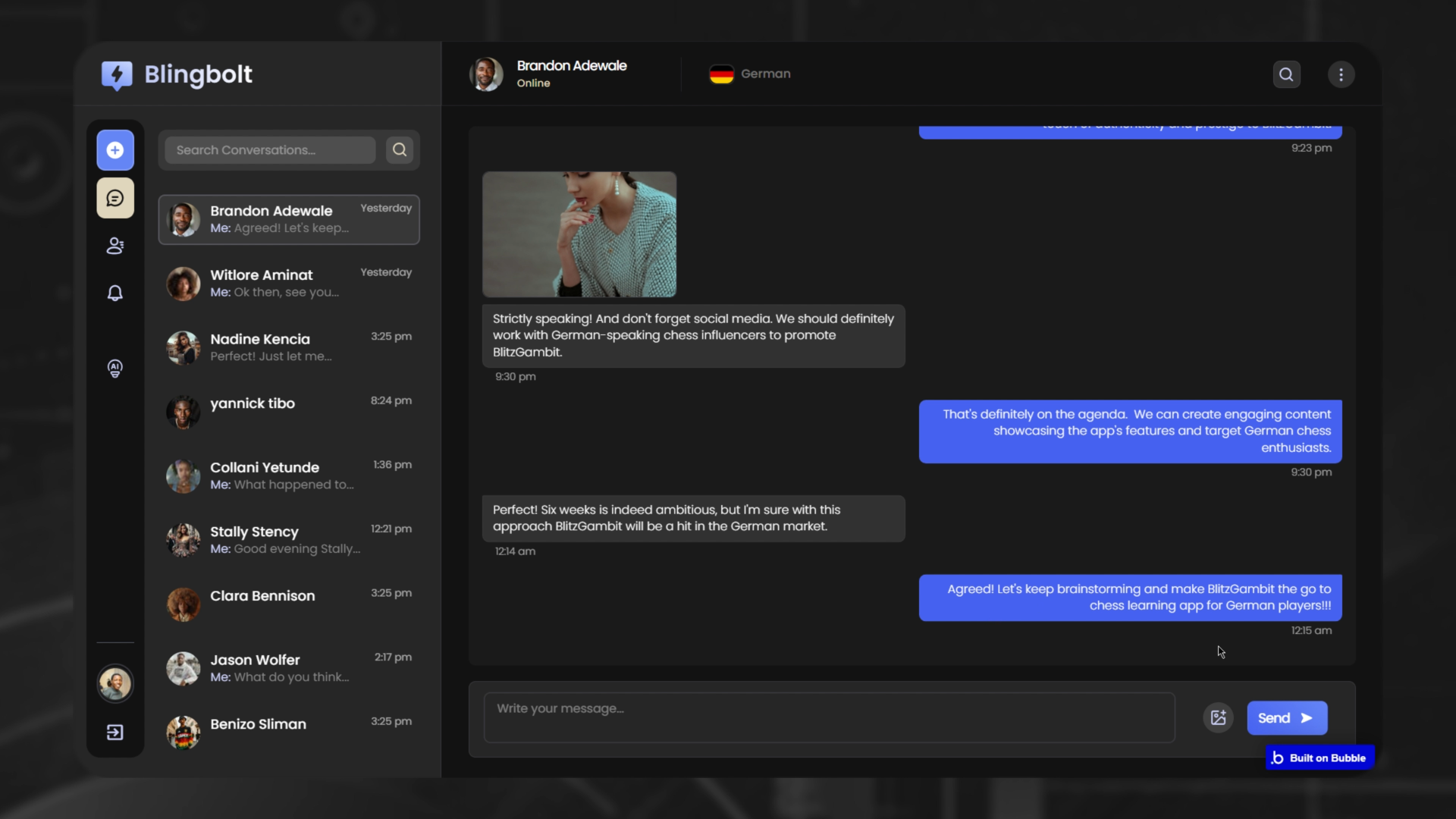This screenshot has width=1456, height=819.
Task: Click the Search Conversations input field
Action: [x=270, y=150]
